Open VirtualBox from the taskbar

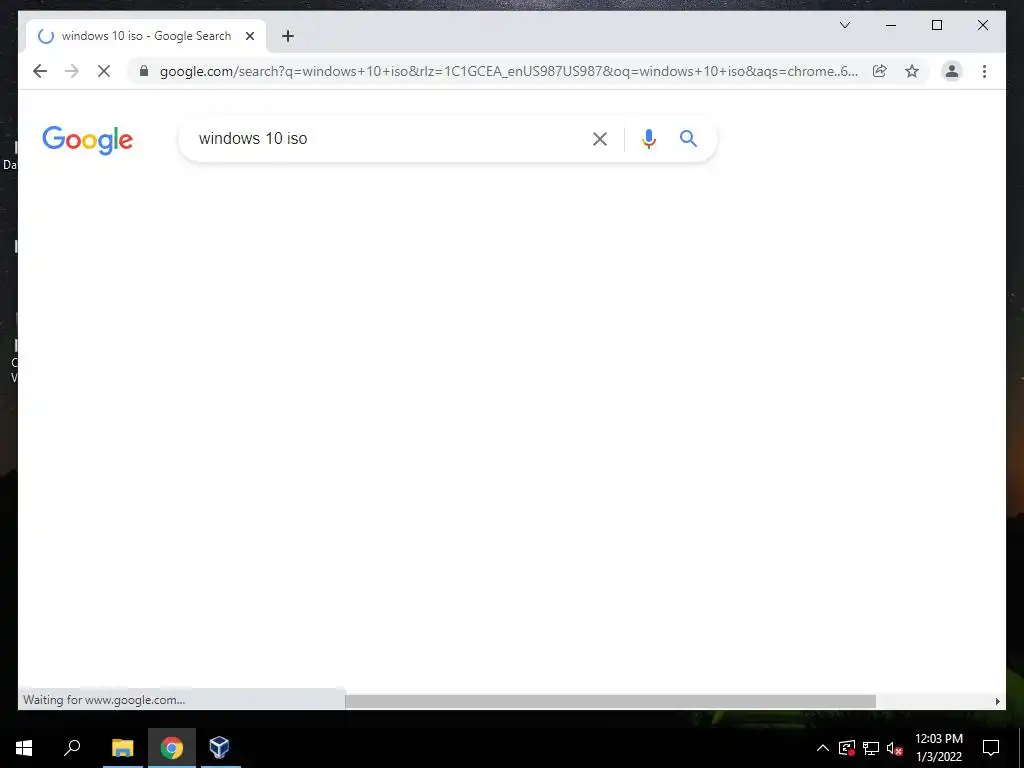click(x=219, y=747)
